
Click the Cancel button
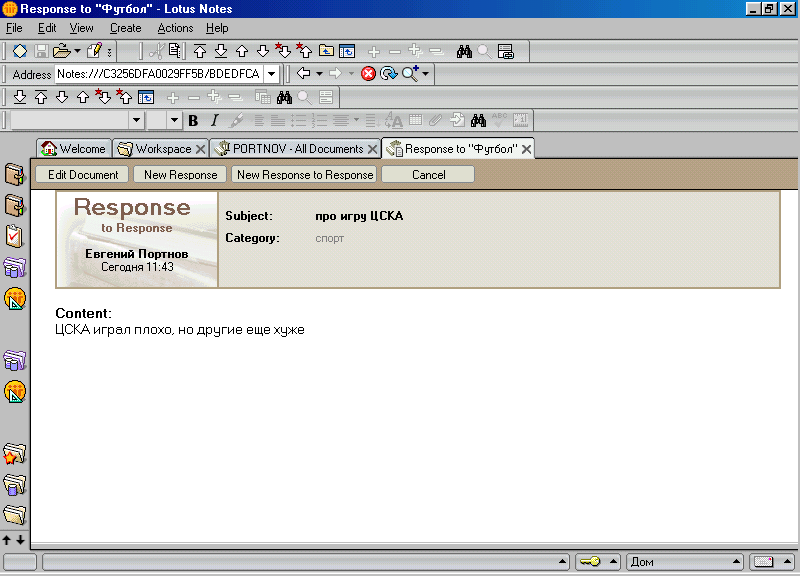point(428,174)
